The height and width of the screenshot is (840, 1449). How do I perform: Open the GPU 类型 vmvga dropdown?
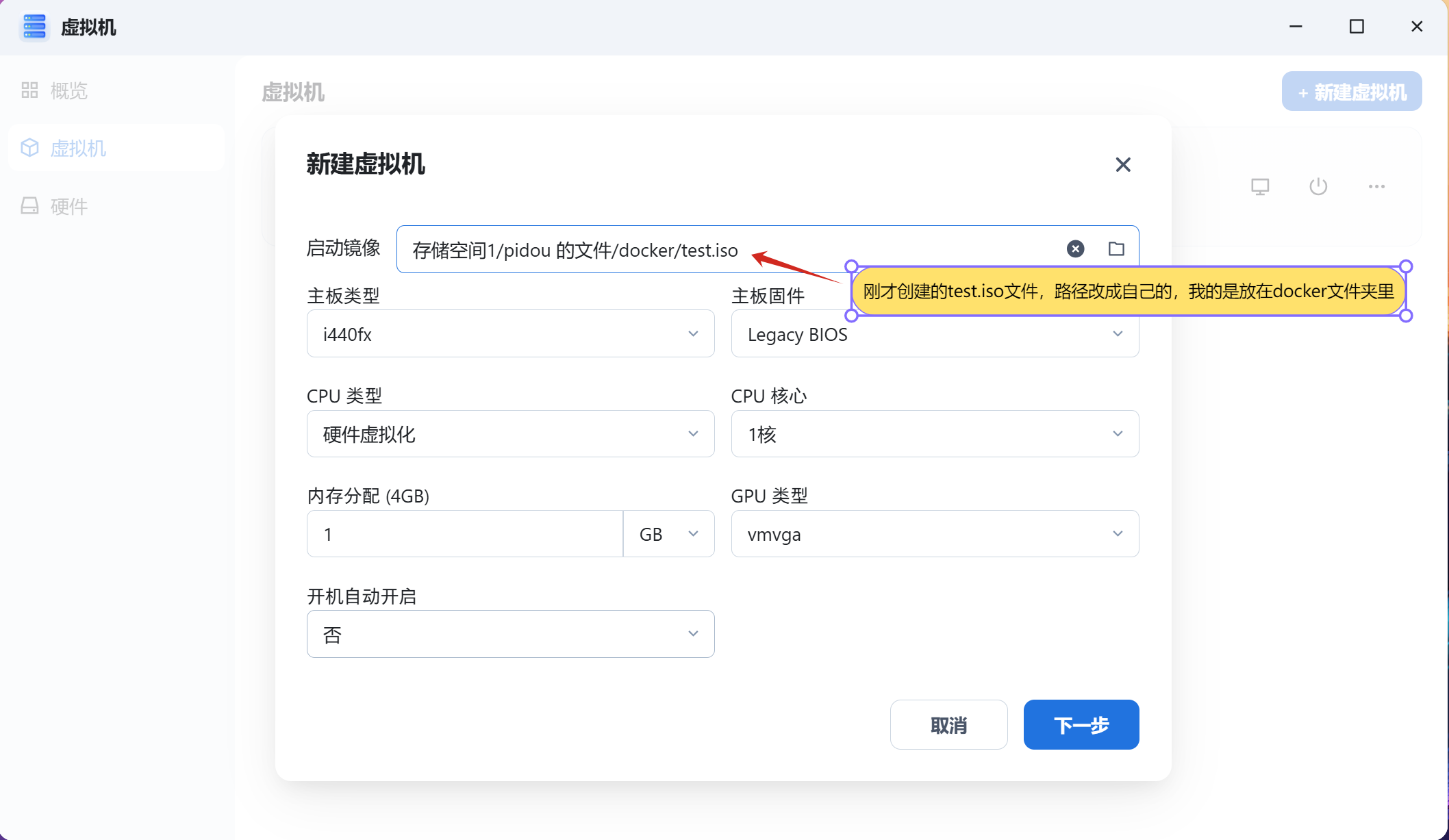pyautogui.click(x=935, y=534)
